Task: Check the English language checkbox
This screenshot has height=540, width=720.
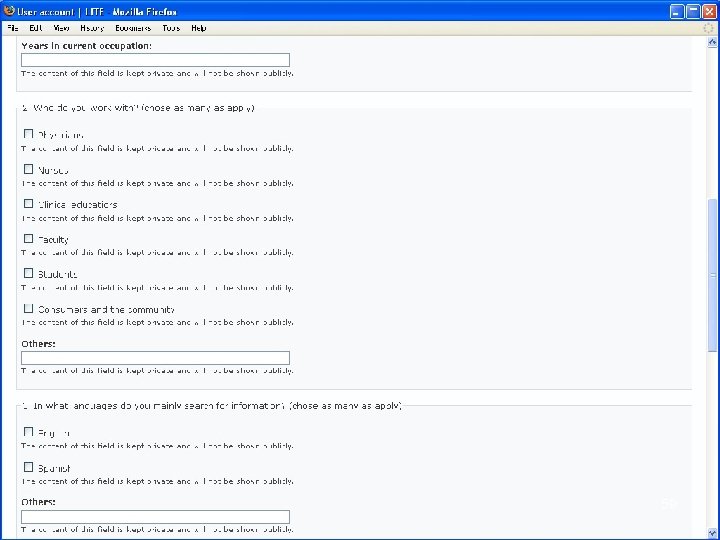Action: coord(28,432)
